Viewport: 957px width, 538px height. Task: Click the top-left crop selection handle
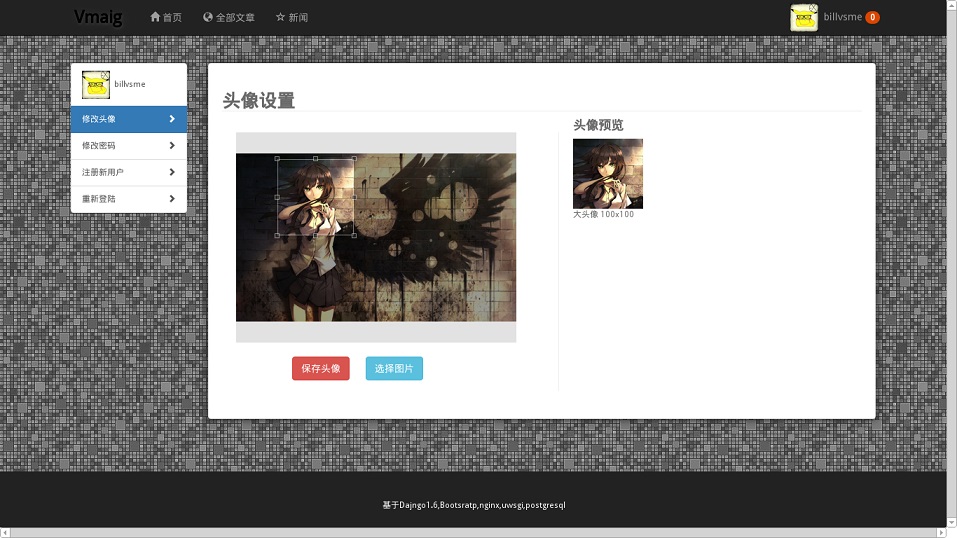tap(278, 159)
